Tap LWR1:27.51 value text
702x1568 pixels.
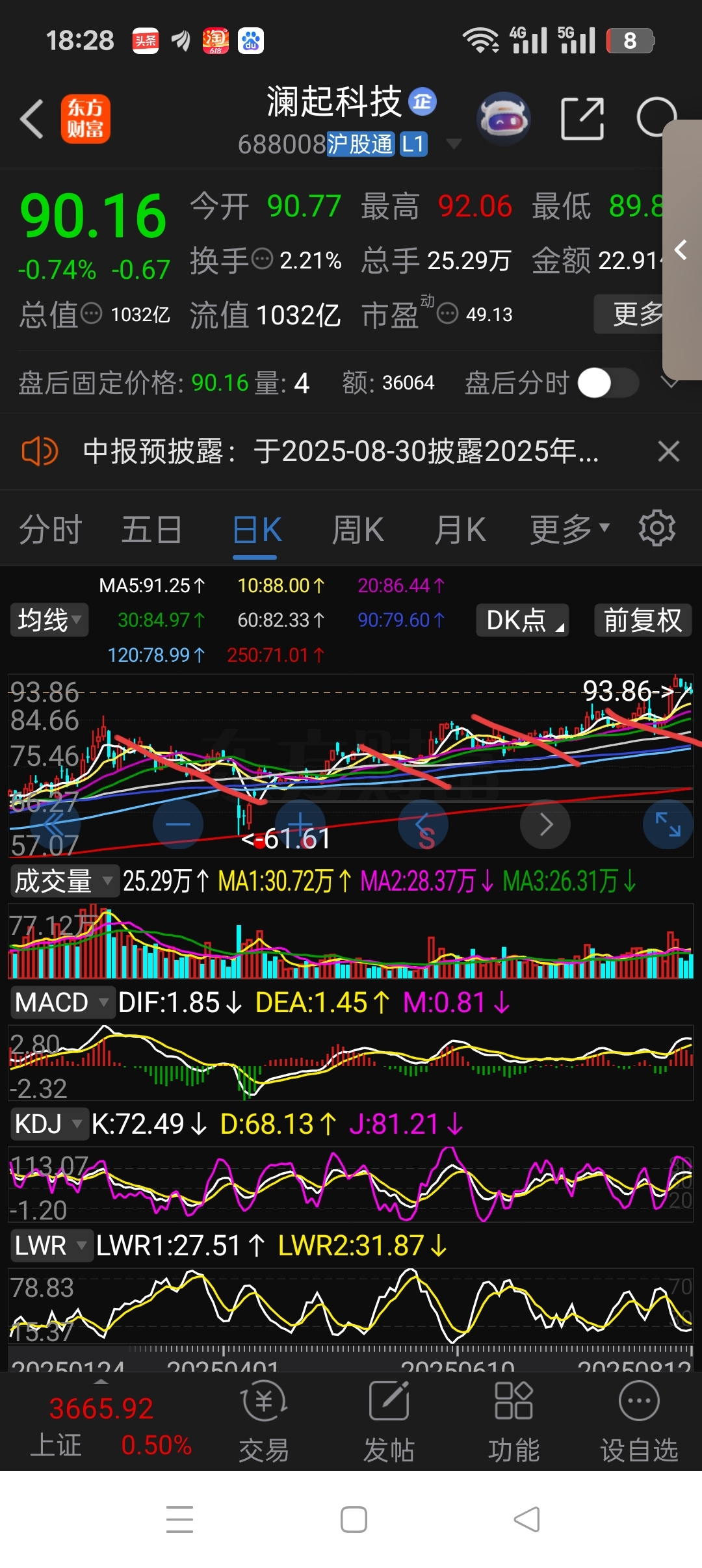point(180,1246)
